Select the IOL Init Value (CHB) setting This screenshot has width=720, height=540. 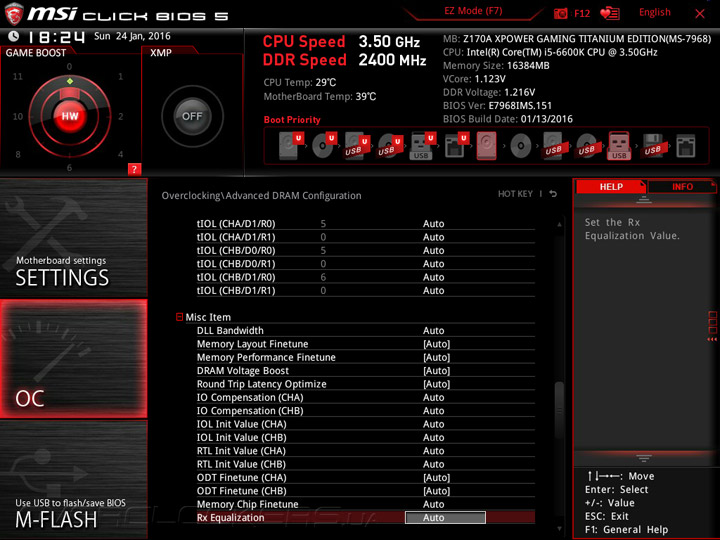point(366,437)
